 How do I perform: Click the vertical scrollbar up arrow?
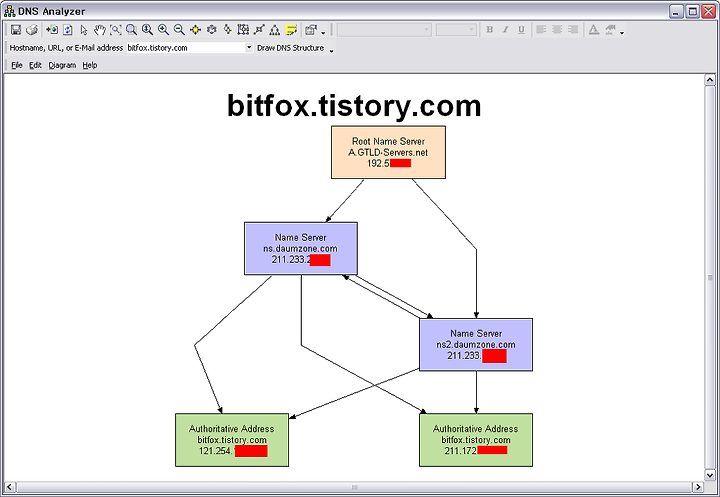tap(710, 80)
